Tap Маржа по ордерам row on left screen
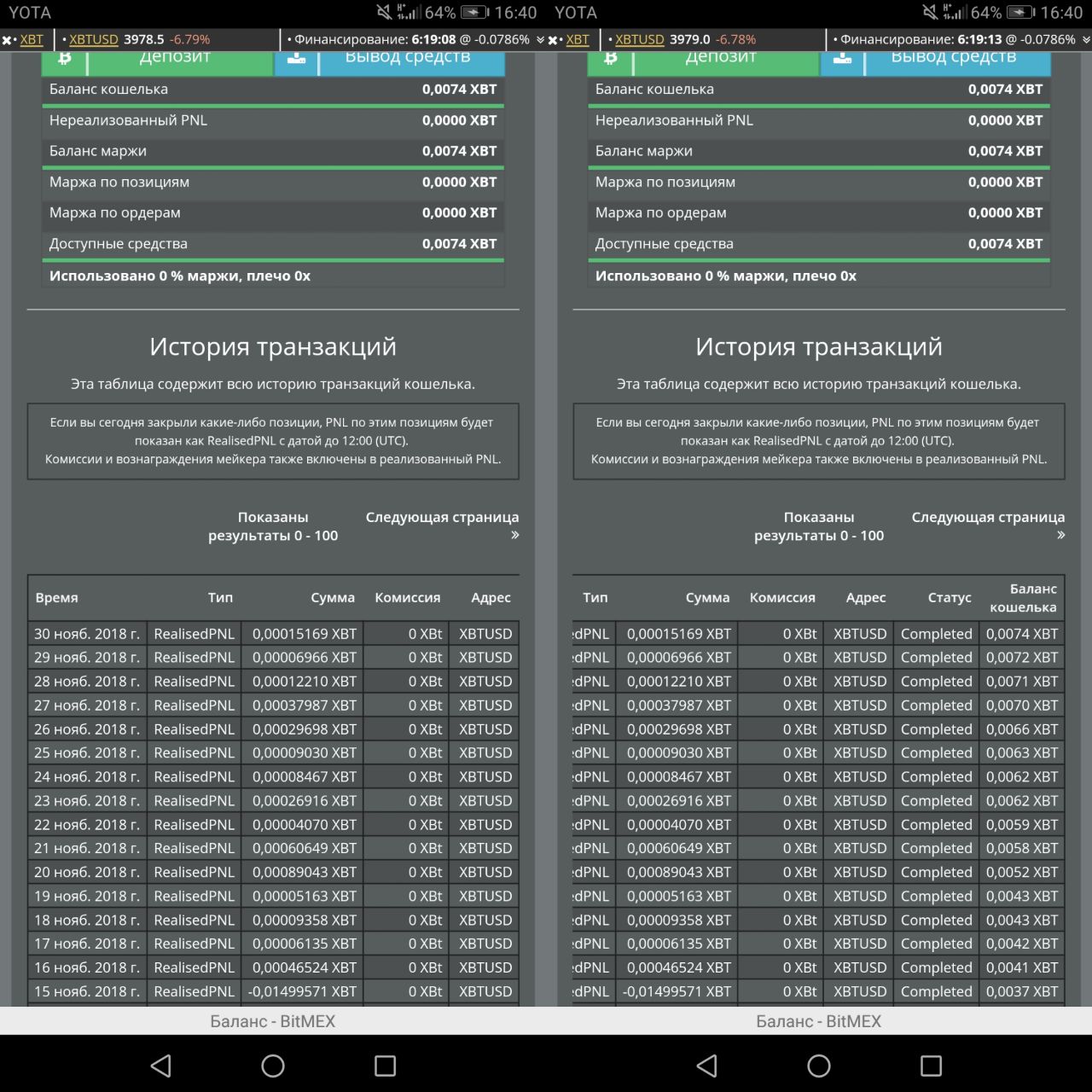 point(273,212)
